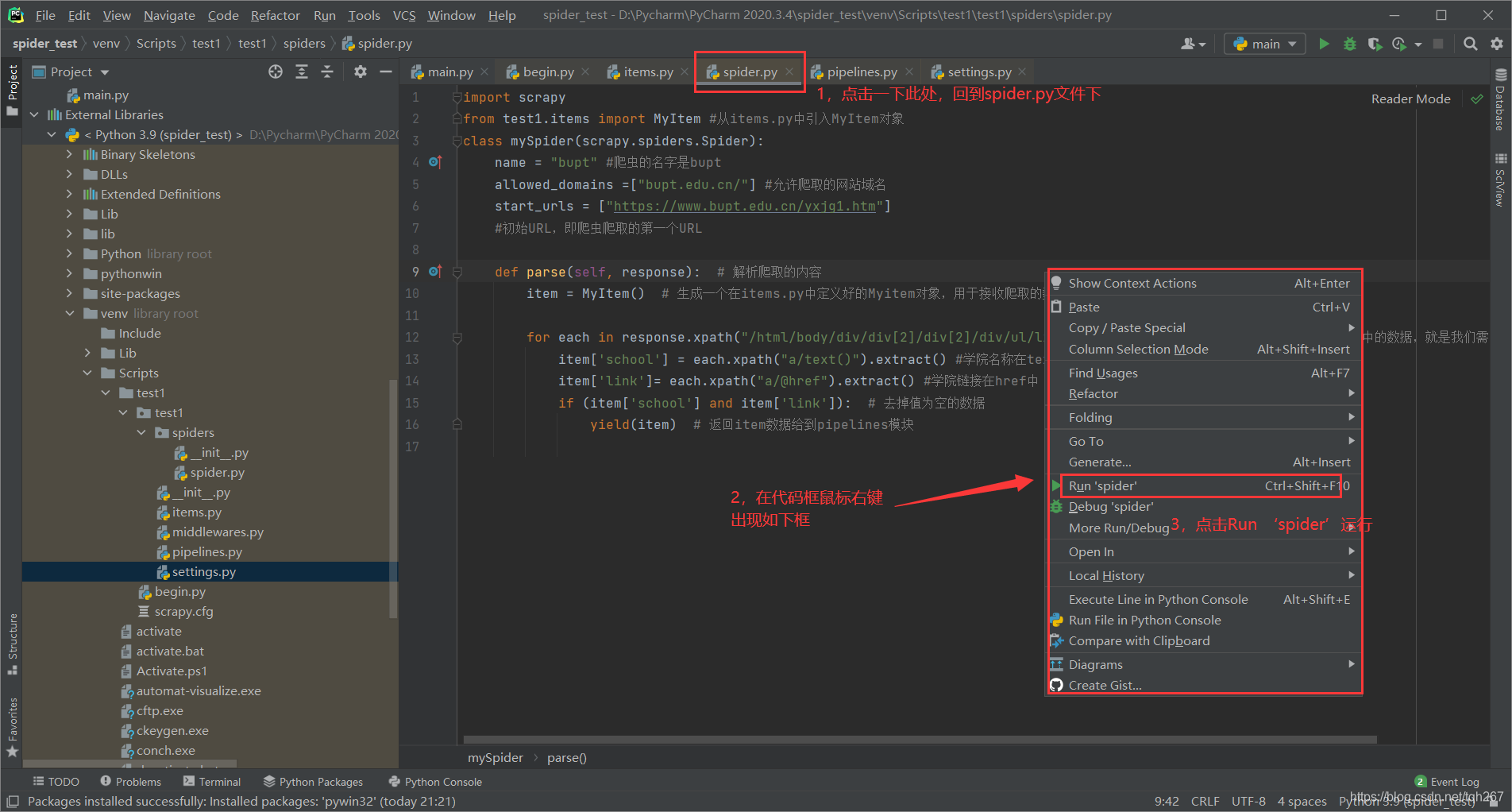Image resolution: width=1512 pixels, height=812 pixels.
Task: Close the settings.py tab
Action: point(1022,72)
